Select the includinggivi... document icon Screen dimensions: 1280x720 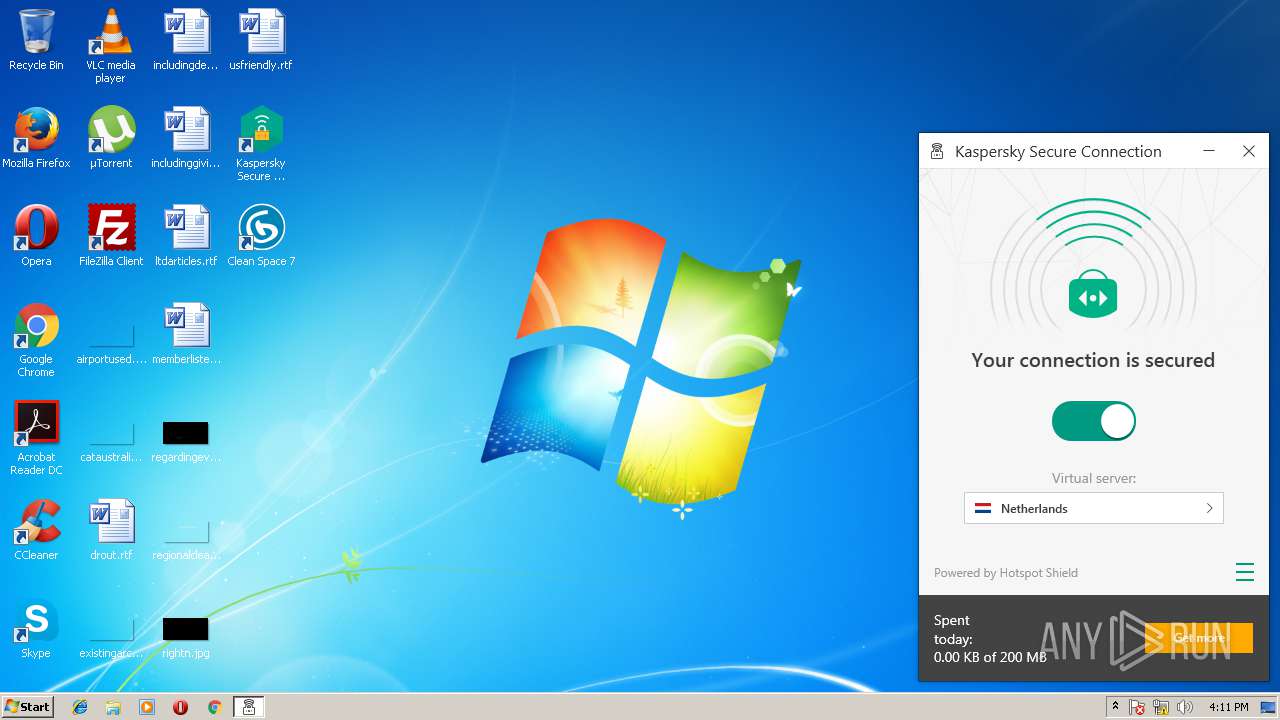coord(186,138)
